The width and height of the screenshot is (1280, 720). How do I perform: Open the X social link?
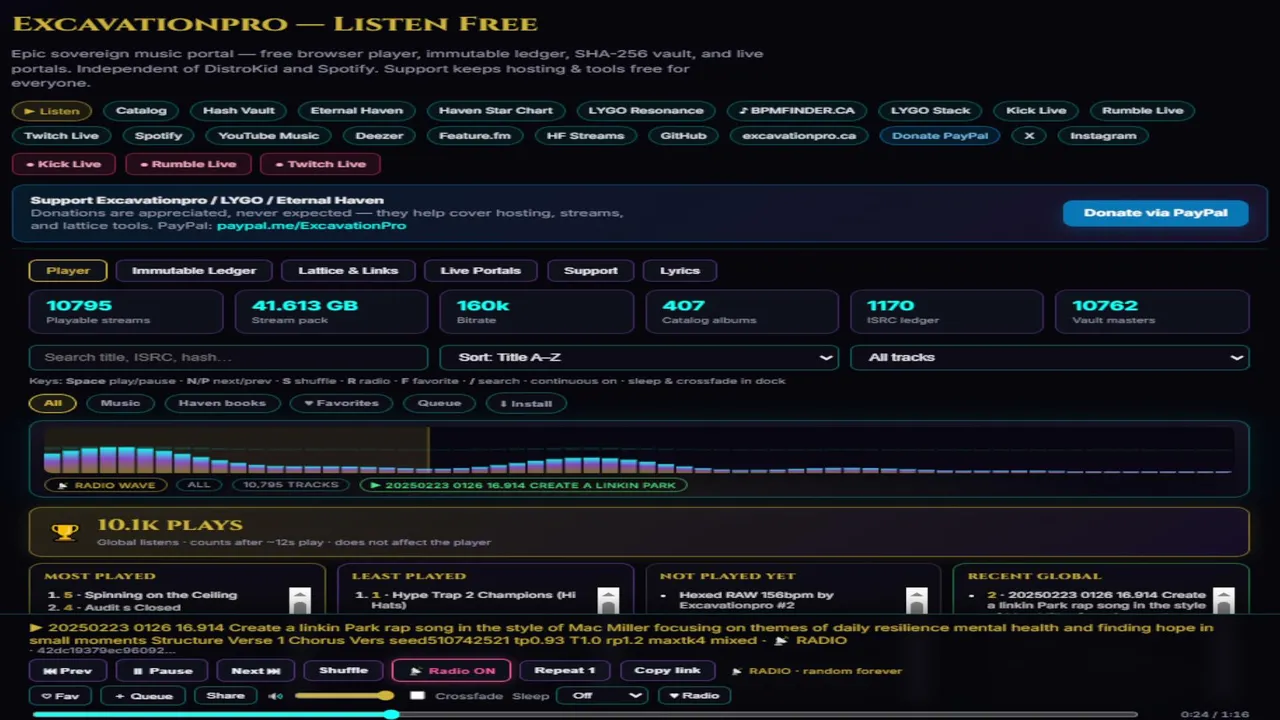coord(1029,136)
